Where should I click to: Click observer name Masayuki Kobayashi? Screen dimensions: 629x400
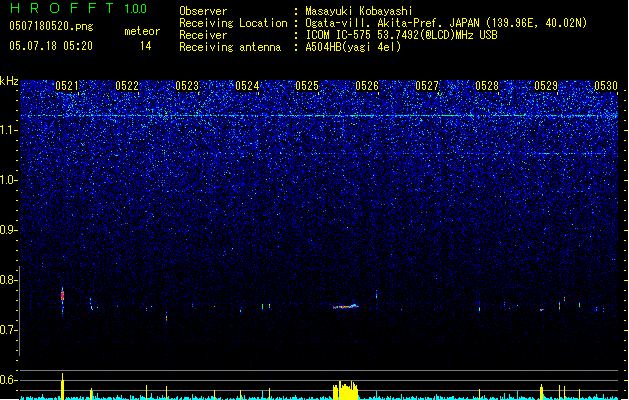pyautogui.click(x=359, y=11)
